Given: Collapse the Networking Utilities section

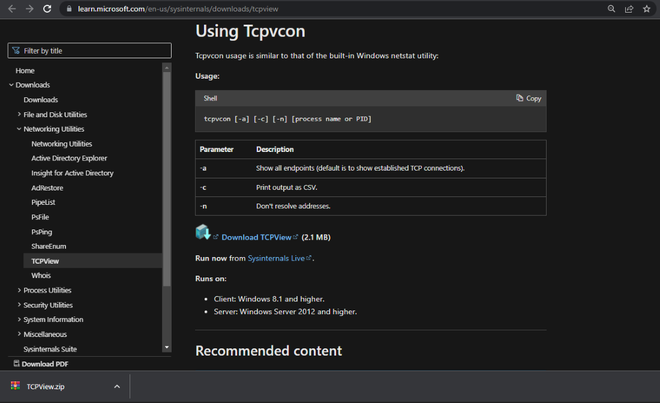Looking at the screenshot, I should click(x=19, y=129).
